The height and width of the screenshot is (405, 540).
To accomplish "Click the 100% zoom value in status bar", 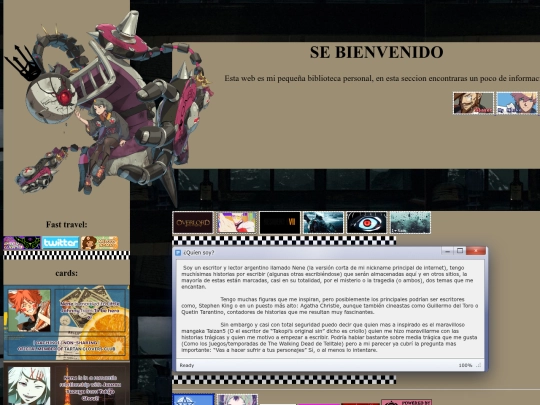I will tap(465, 365).
